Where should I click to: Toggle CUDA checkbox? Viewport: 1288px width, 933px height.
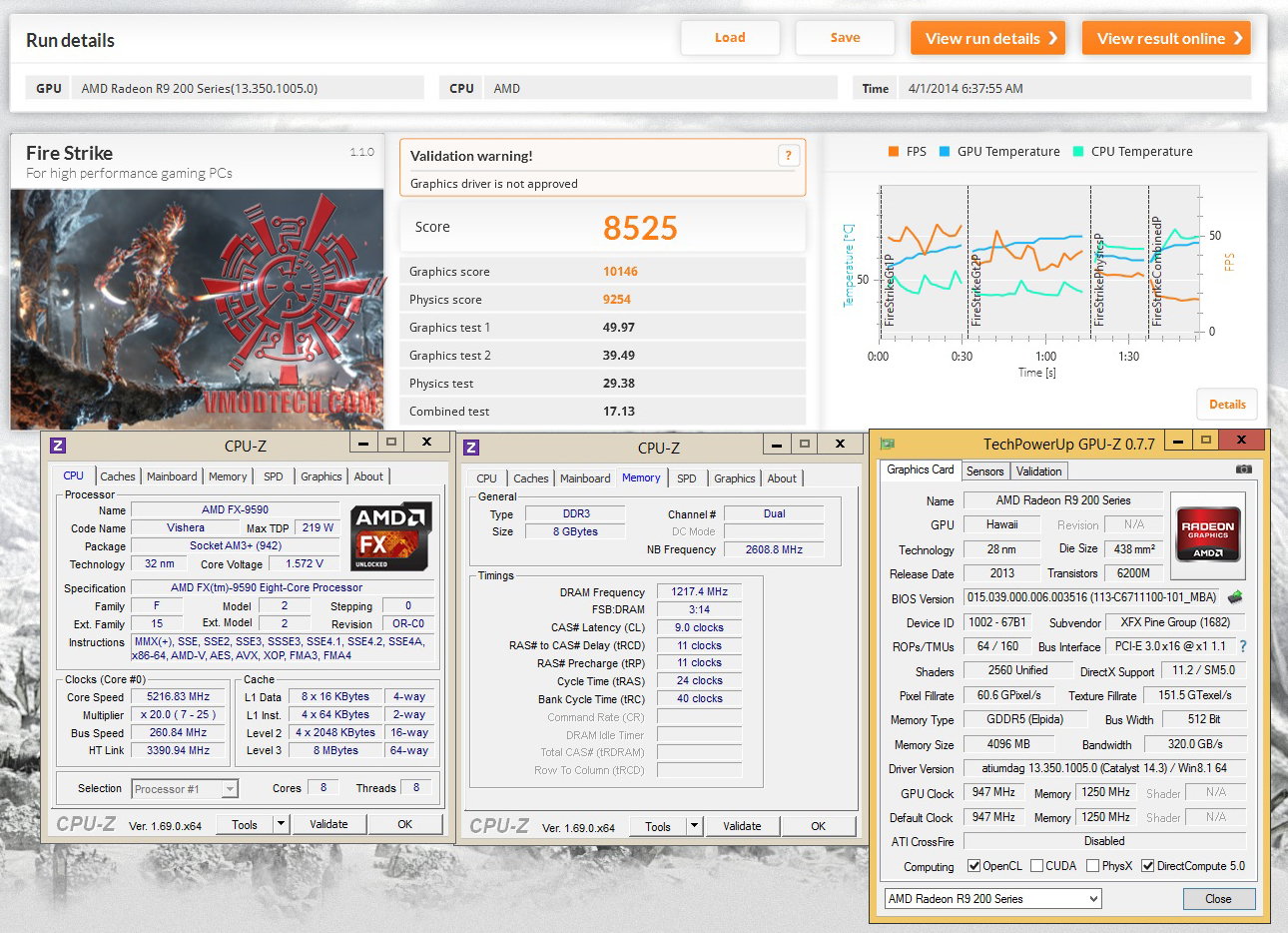1036,866
